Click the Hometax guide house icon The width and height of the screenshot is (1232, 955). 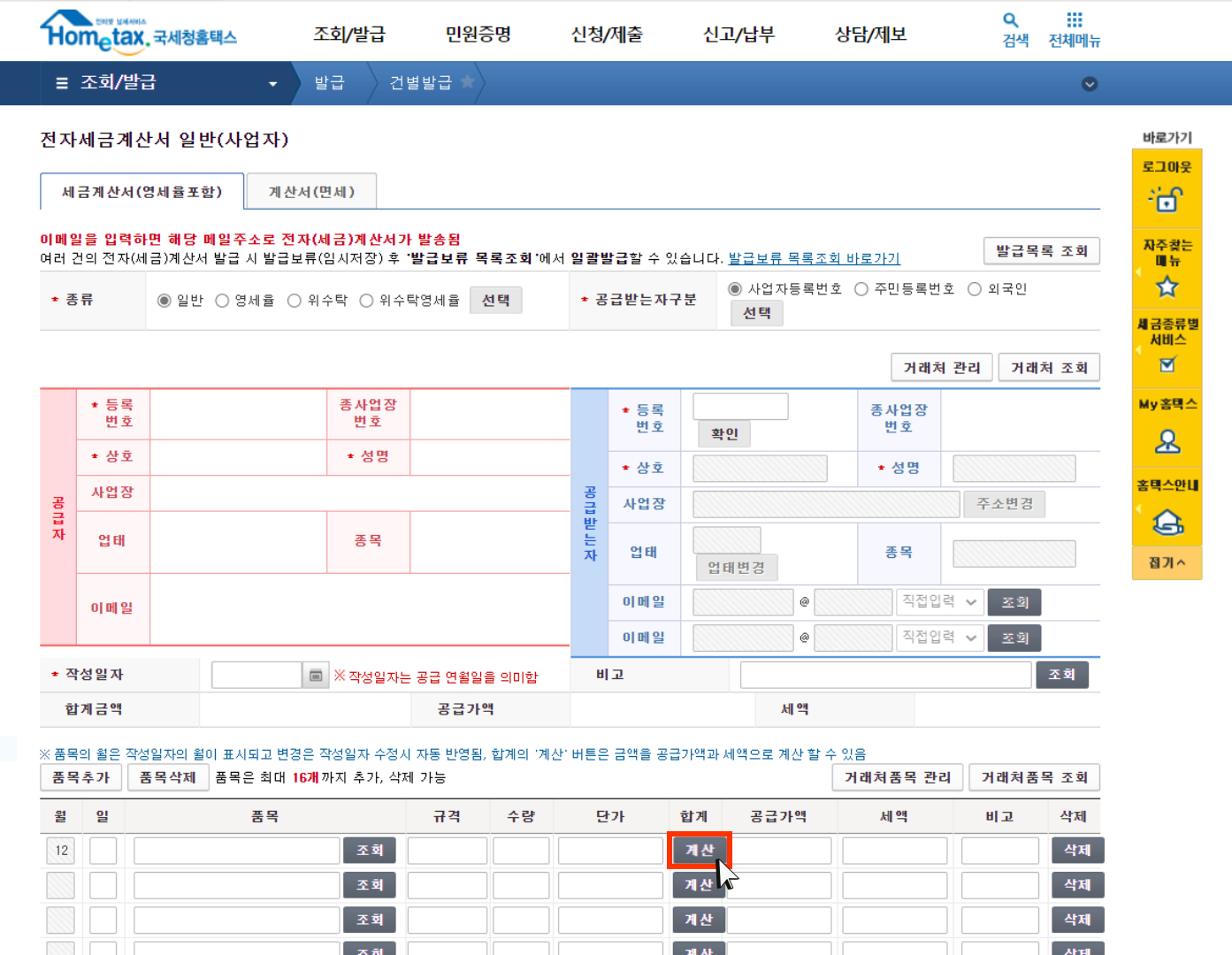tap(1167, 523)
